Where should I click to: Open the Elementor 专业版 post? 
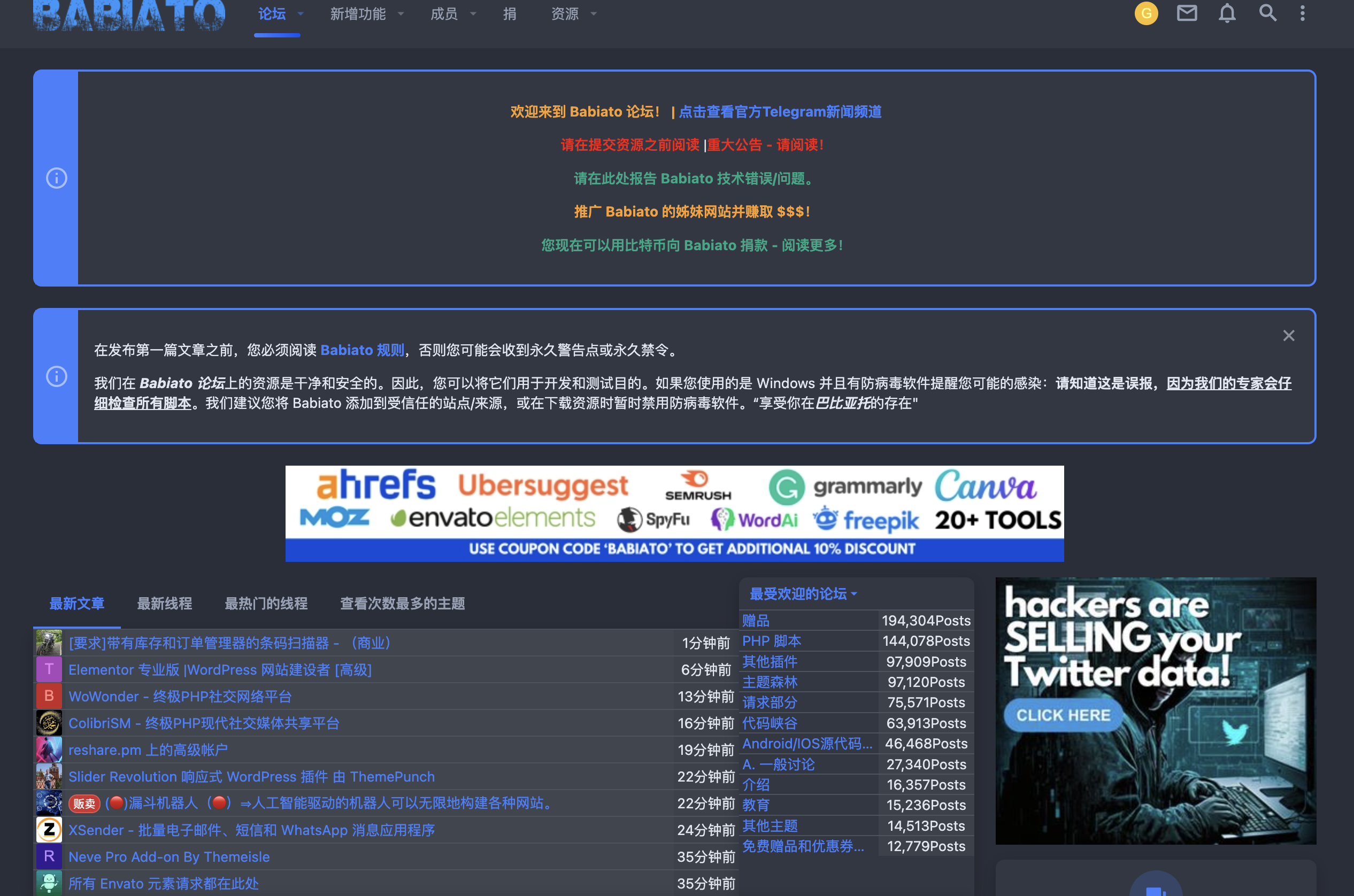[x=220, y=670]
